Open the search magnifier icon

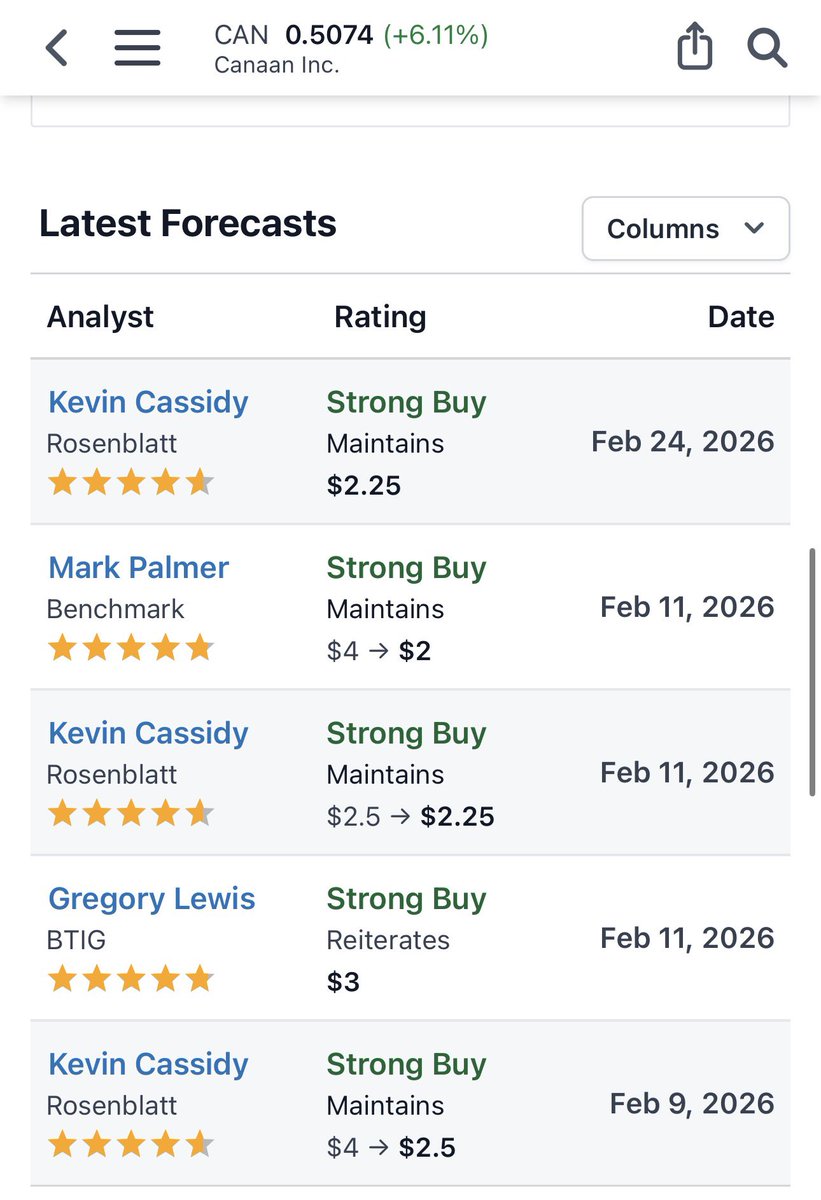click(x=767, y=47)
